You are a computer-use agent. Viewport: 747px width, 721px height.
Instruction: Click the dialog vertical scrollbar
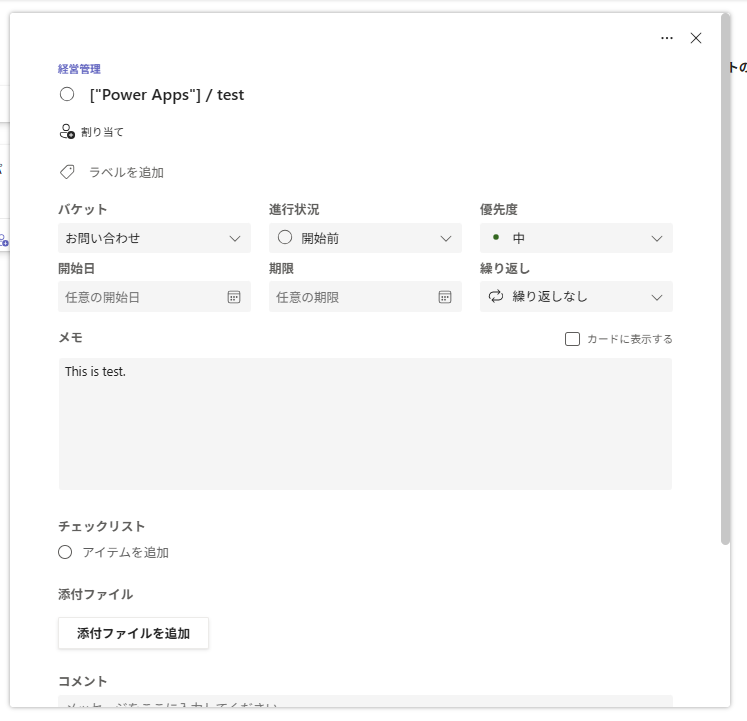[x=725, y=279]
